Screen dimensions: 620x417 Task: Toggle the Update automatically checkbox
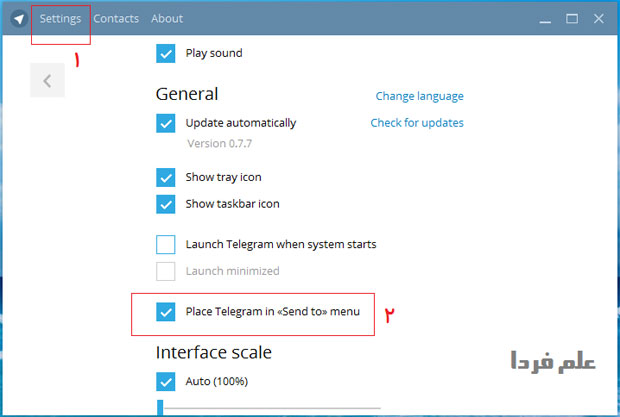tap(166, 123)
